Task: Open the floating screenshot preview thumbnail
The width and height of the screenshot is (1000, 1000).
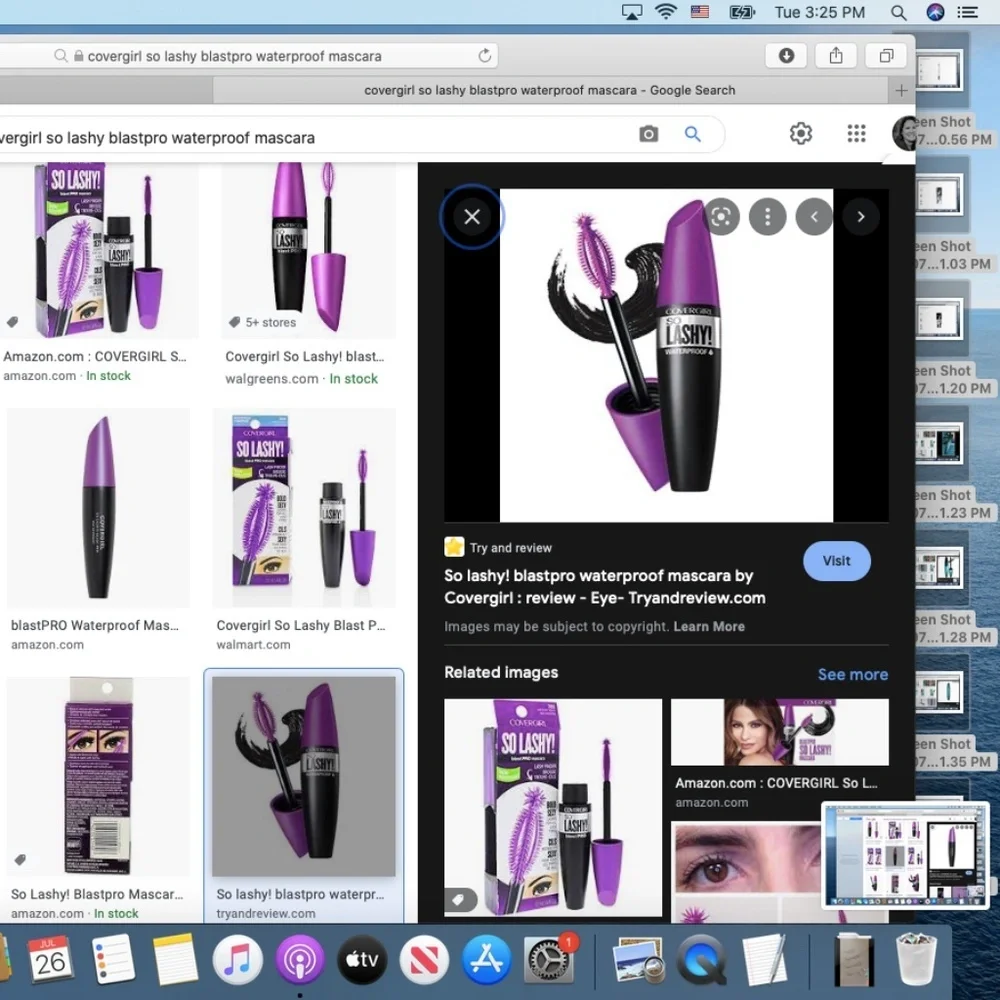Action: pos(905,855)
